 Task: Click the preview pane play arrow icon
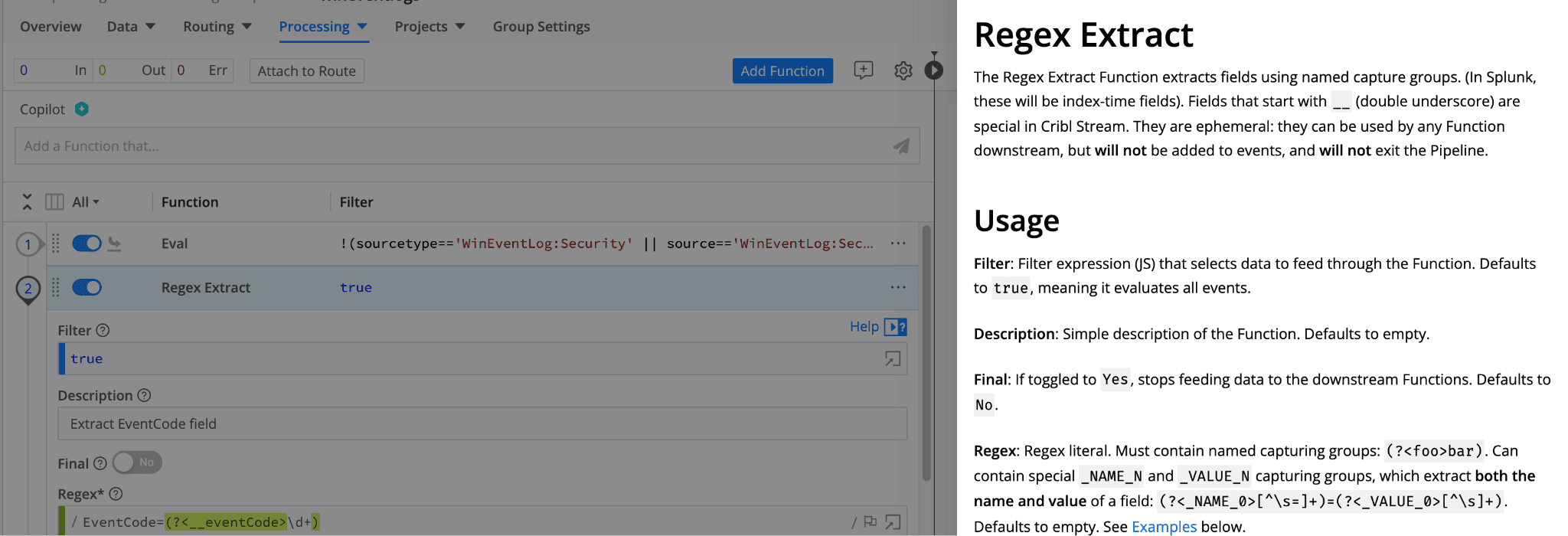click(x=934, y=70)
